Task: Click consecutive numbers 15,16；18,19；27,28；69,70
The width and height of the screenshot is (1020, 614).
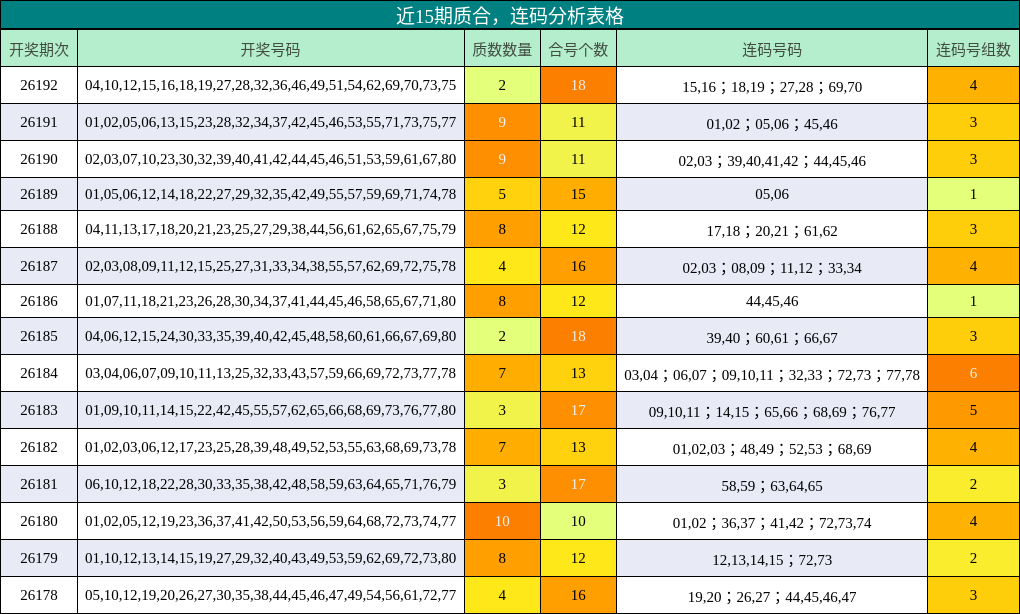Action: [772, 87]
